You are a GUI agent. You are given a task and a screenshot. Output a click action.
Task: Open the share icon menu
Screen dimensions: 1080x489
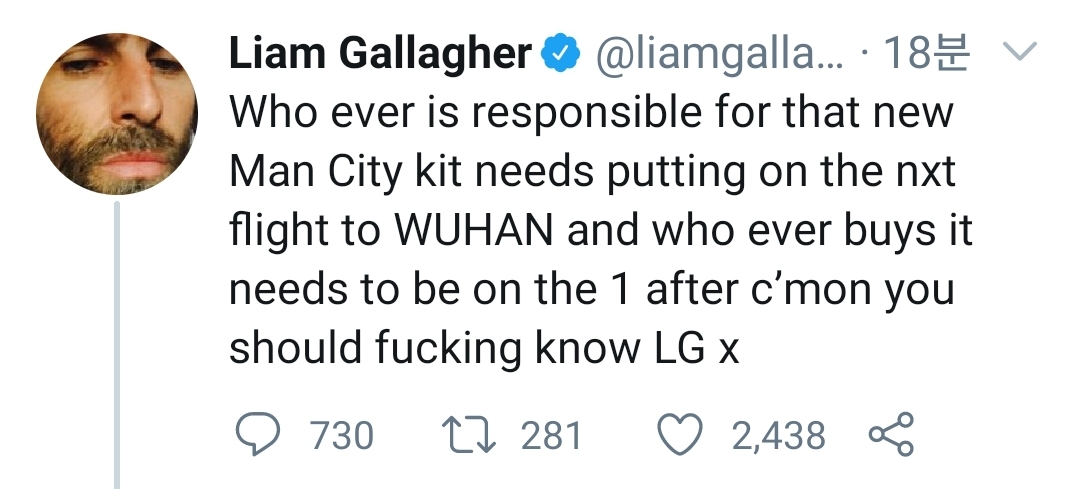pos(891,435)
